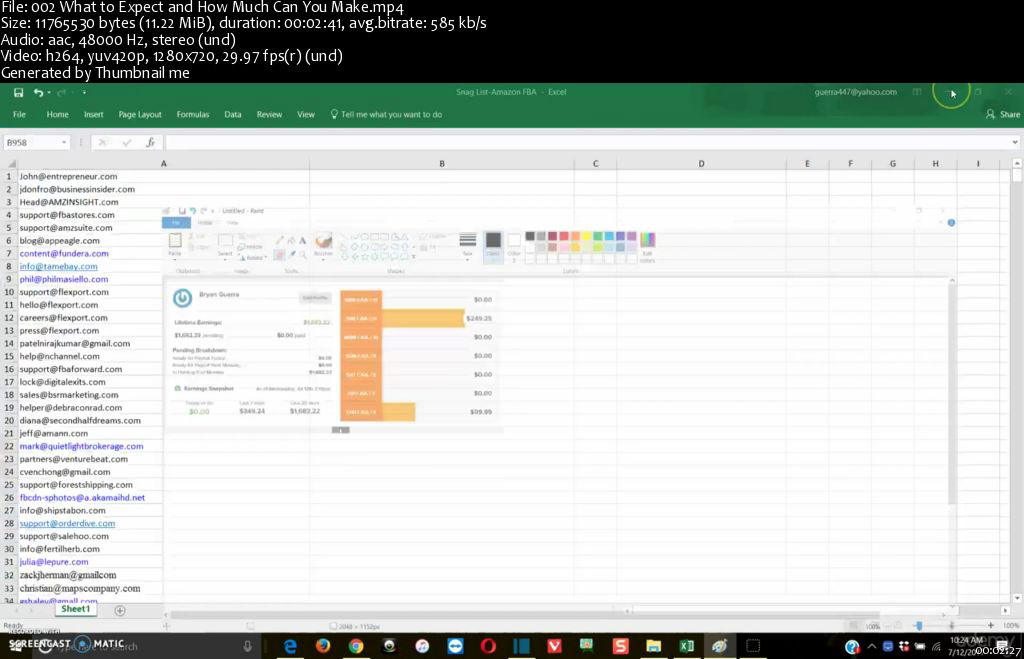
Task: Click the zoom slider handle
Action: click(x=919, y=626)
